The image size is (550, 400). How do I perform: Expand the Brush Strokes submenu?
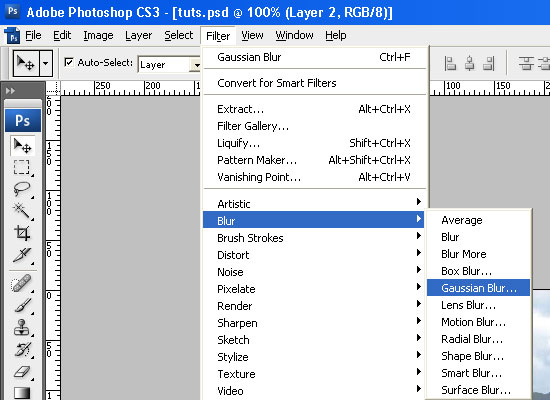[314, 238]
